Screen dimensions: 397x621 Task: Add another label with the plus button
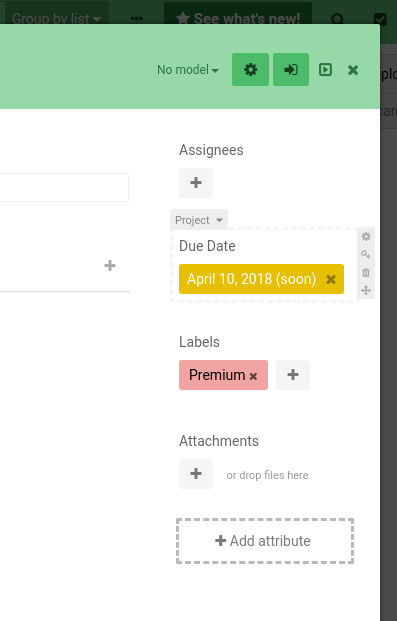(293, 375)
